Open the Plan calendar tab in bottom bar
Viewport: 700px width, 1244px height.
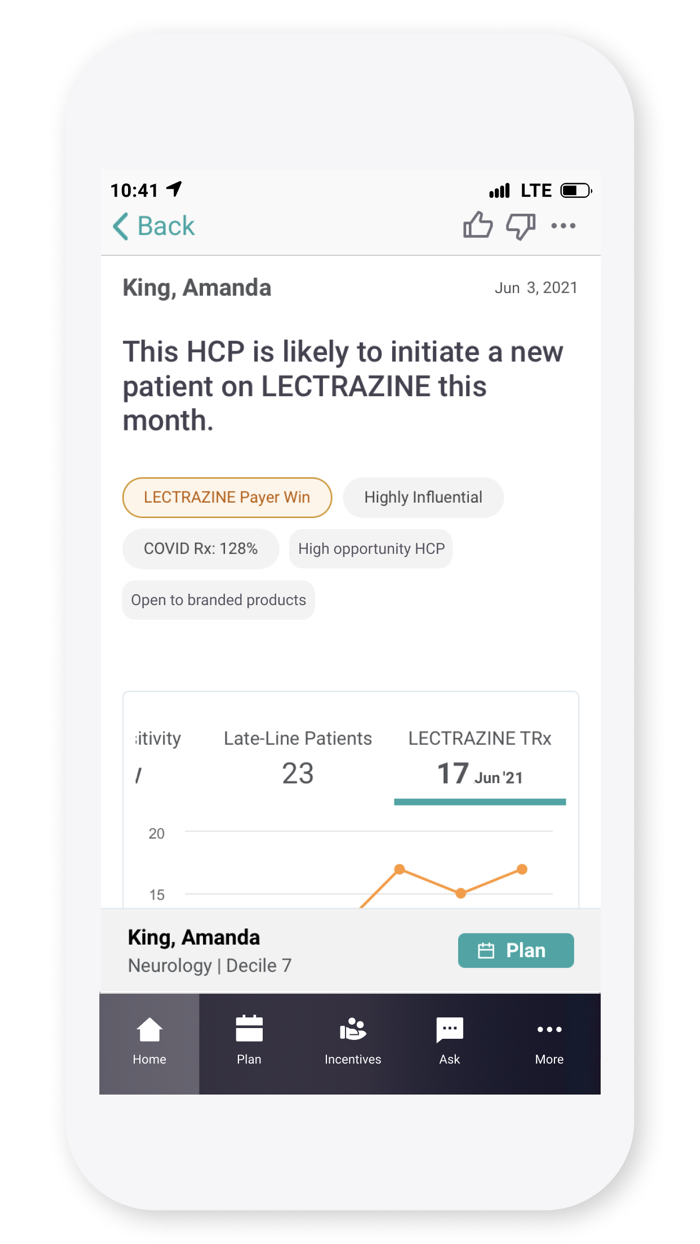click(249, 1042)
